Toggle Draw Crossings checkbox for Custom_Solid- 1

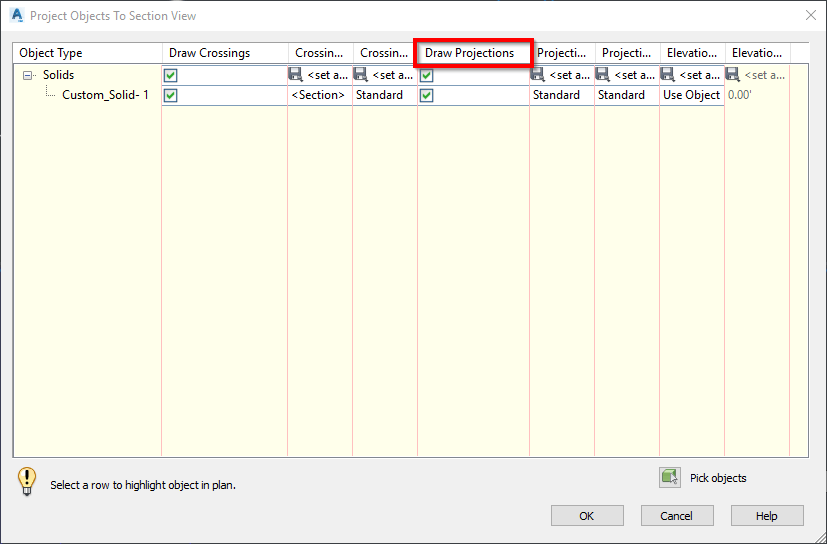coord(170,96)
